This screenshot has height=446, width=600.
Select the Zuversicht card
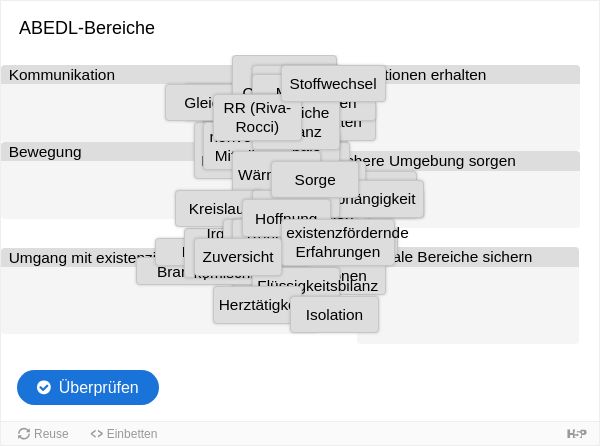click(238, 257)
